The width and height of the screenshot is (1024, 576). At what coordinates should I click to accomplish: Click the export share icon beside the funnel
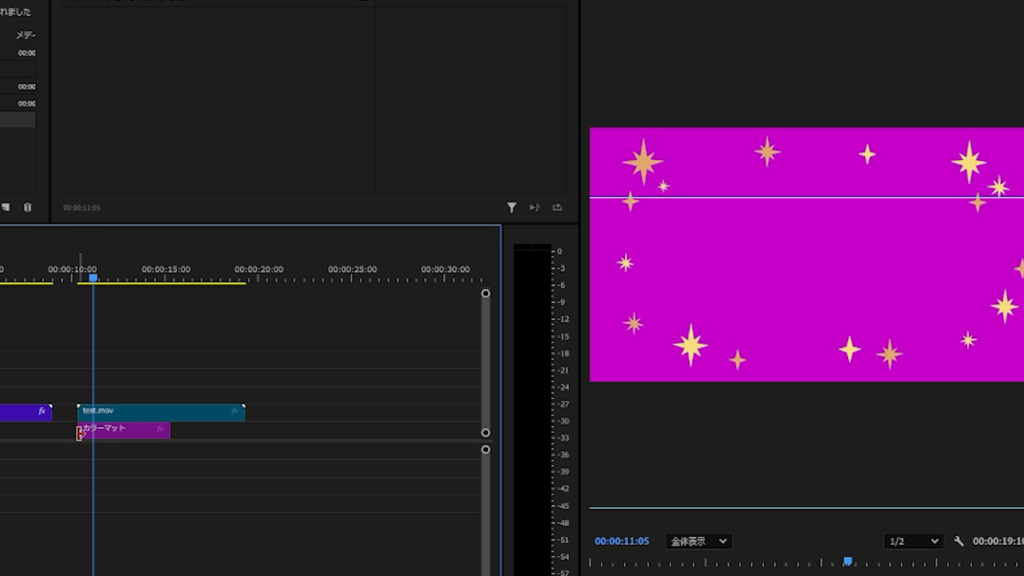(557, 207)
